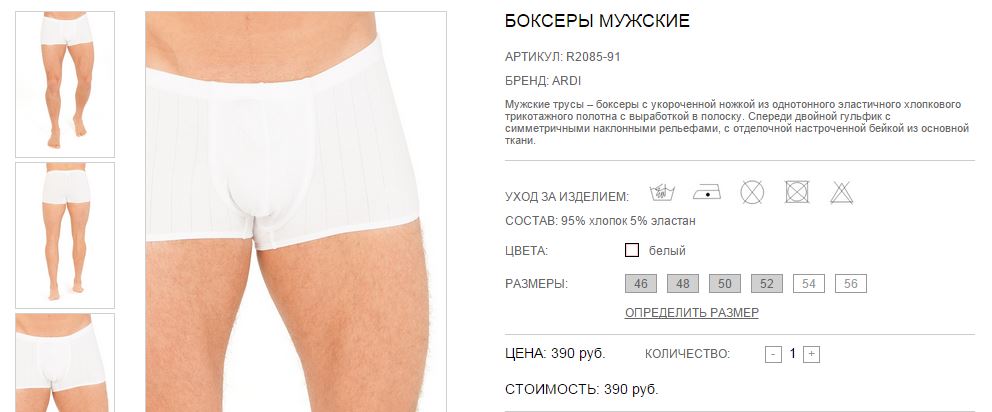Image resolution: width=992 pixels, height=412 pixels.
Task: Click the do-not-bleach triangle icon
Action: point(842,192)
